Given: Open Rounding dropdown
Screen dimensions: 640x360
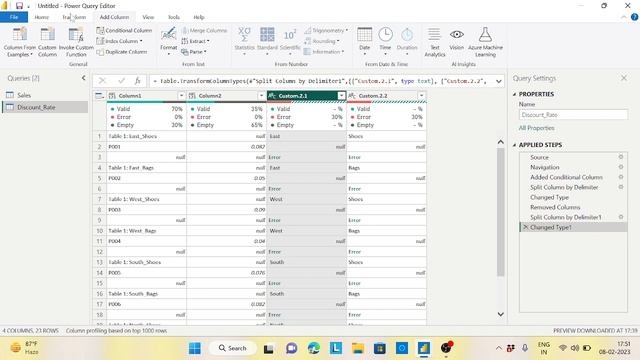Looking at the screenshot, I should [x=322, y=41].
